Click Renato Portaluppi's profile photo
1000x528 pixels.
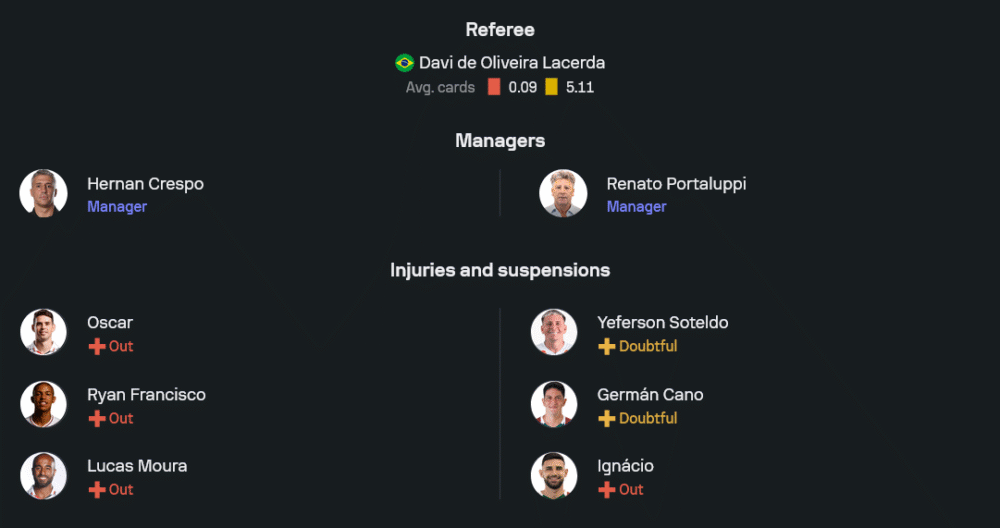563,194
